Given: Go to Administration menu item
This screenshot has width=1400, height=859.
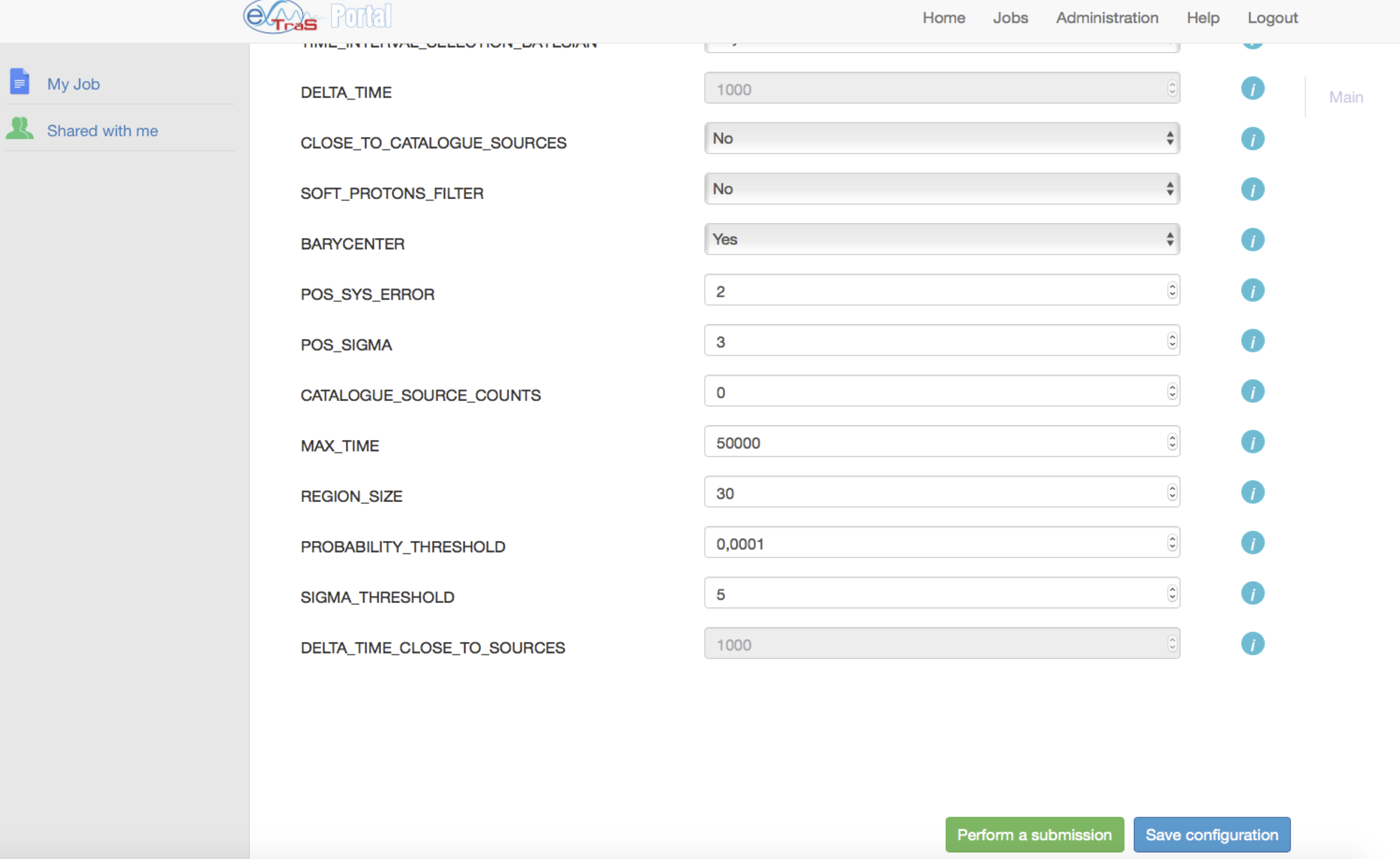Looking at the screenshot, I should pos(1107,18).
